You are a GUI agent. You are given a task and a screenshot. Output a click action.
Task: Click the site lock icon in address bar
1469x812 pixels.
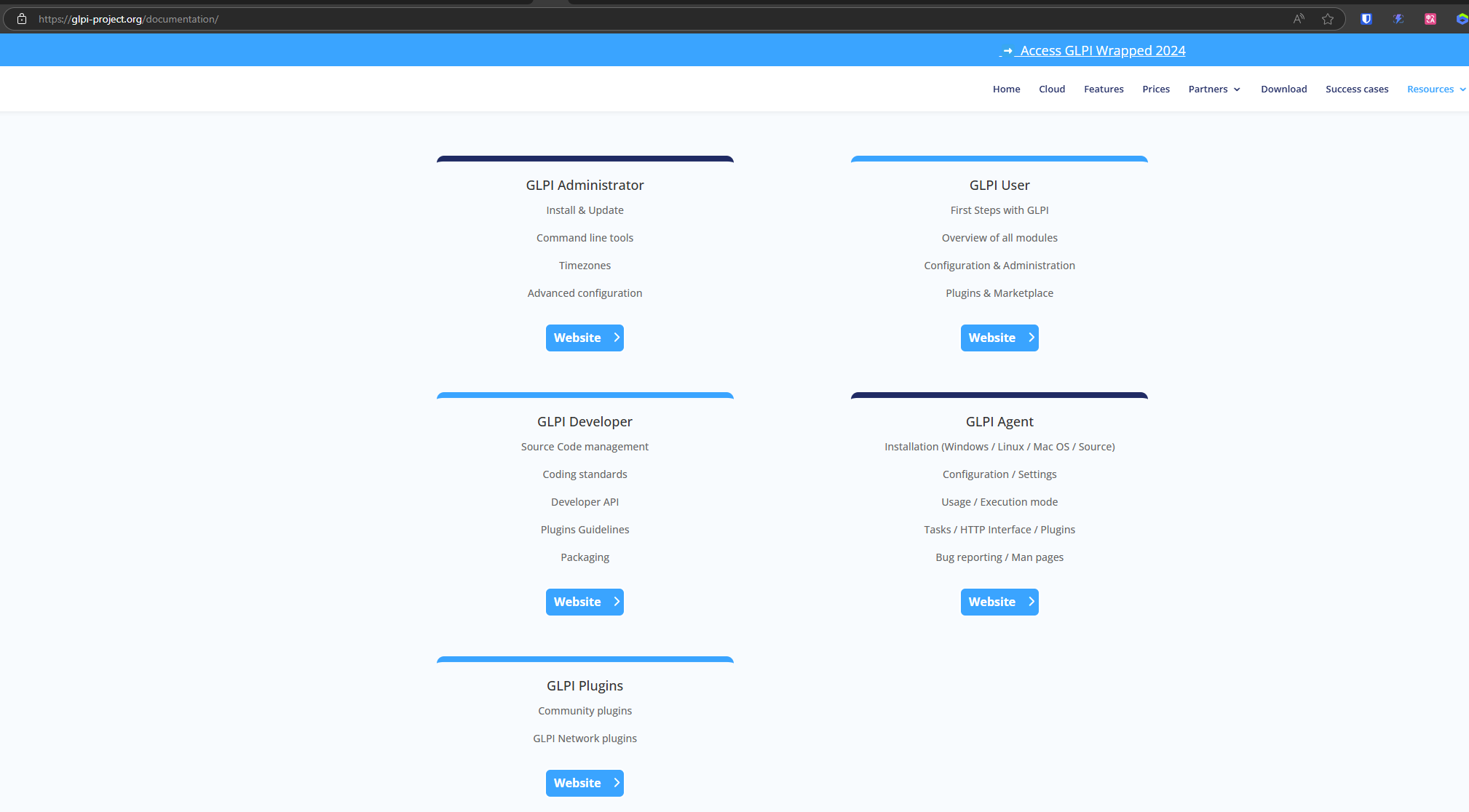point(22,19)
